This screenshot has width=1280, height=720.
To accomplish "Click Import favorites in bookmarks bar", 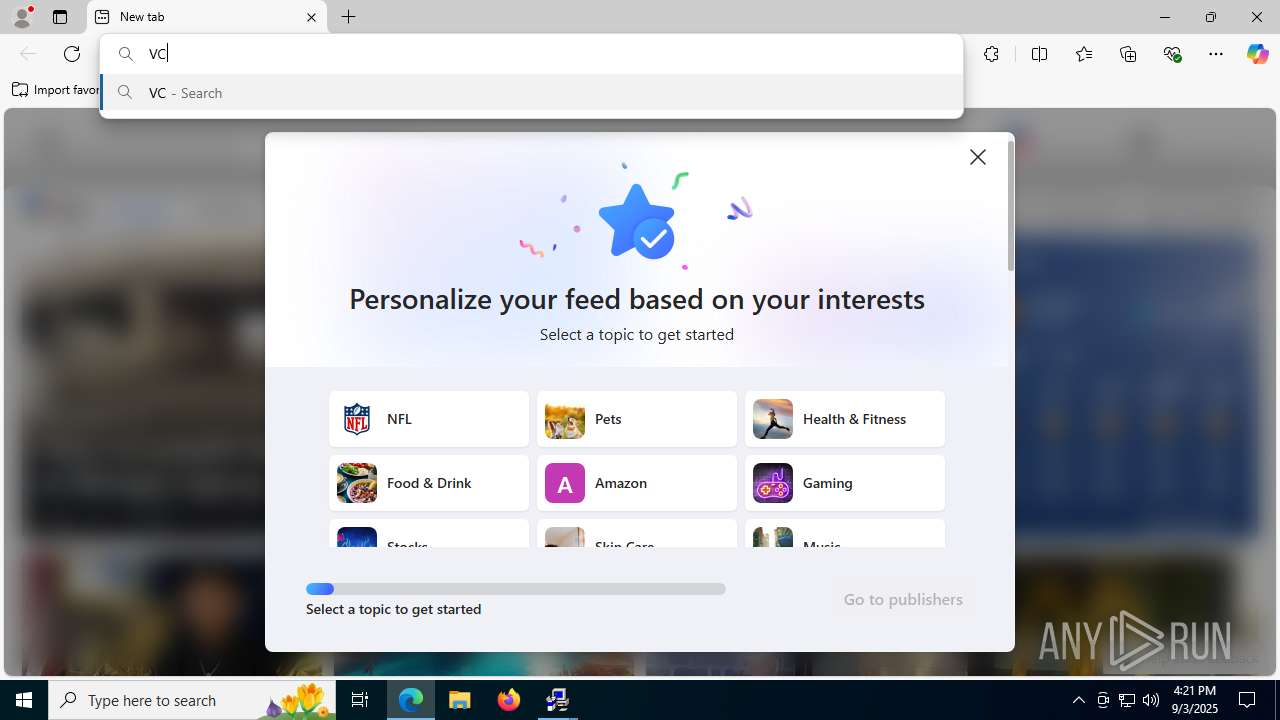I will (x=55, y=90).
